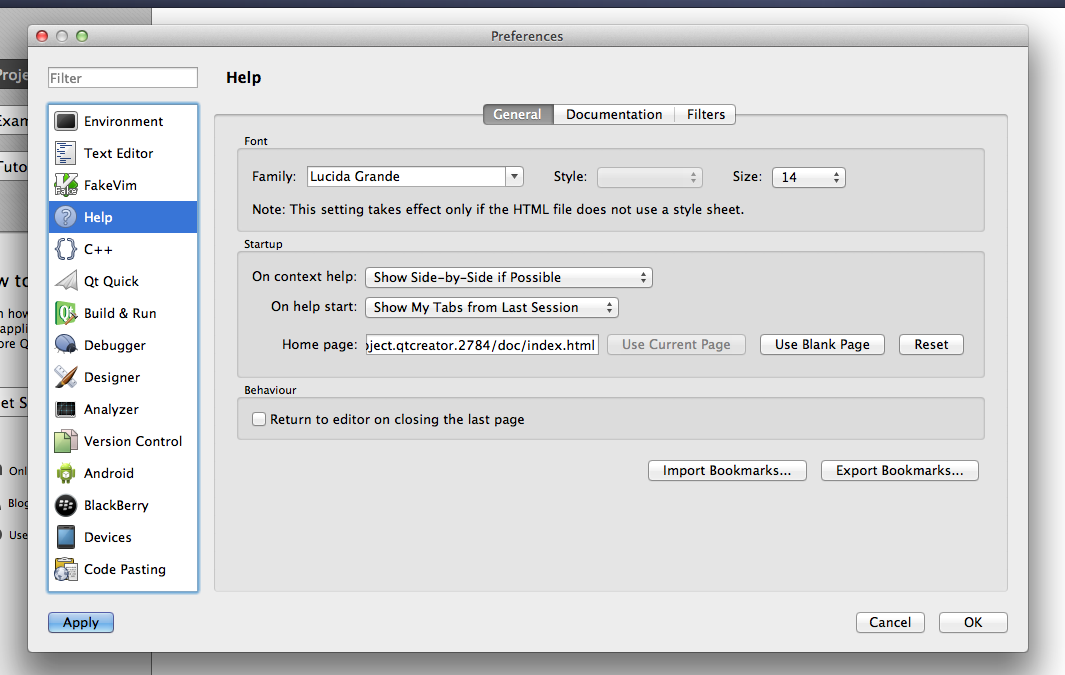Open the On context help dropdown
Image resolution: width=1065 pixels, height=675 pixels.
point(508,277)
